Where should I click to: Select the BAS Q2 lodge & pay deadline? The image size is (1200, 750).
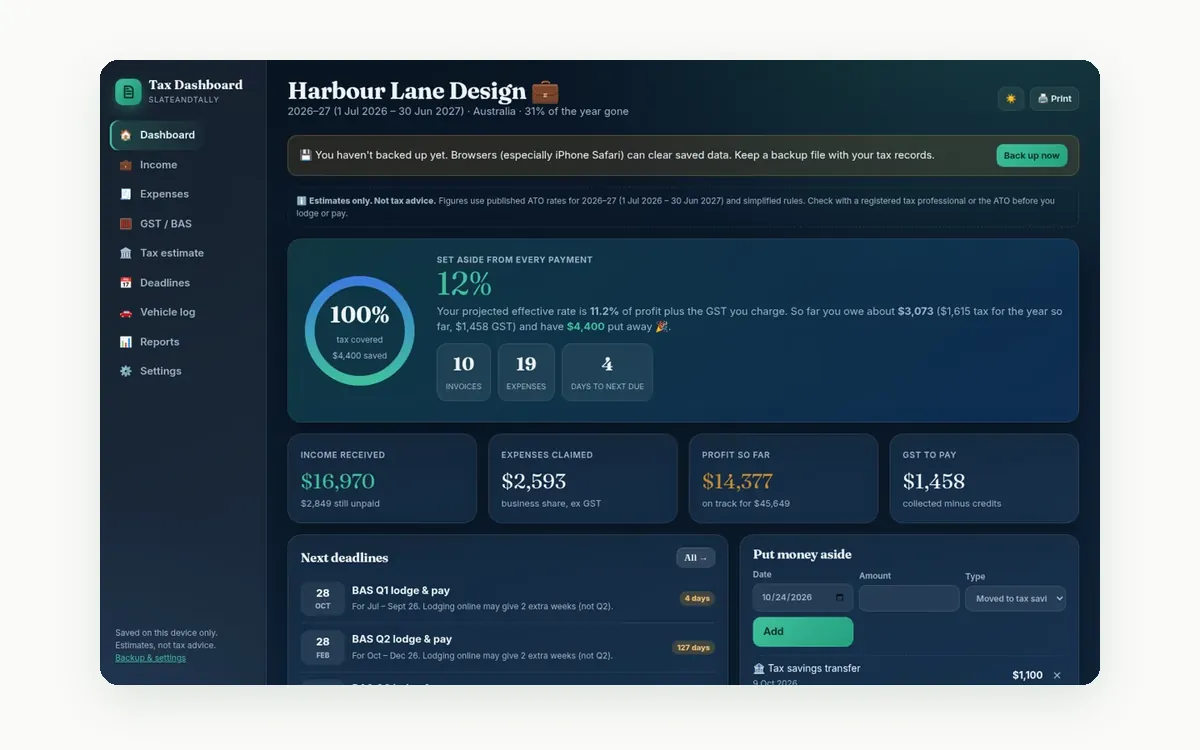[x=508, y=647]
